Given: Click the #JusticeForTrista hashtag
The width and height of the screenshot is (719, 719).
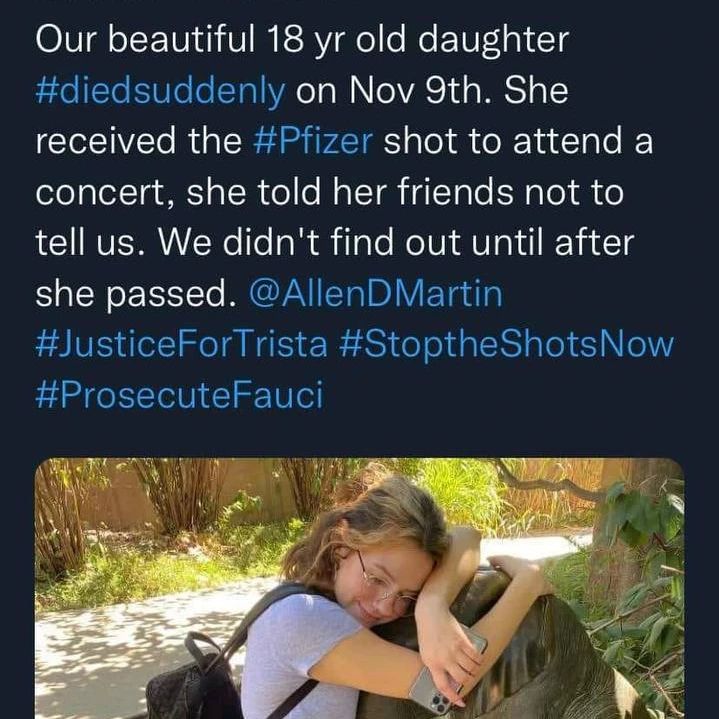Looking at the screenshot, I should [181, 344].
